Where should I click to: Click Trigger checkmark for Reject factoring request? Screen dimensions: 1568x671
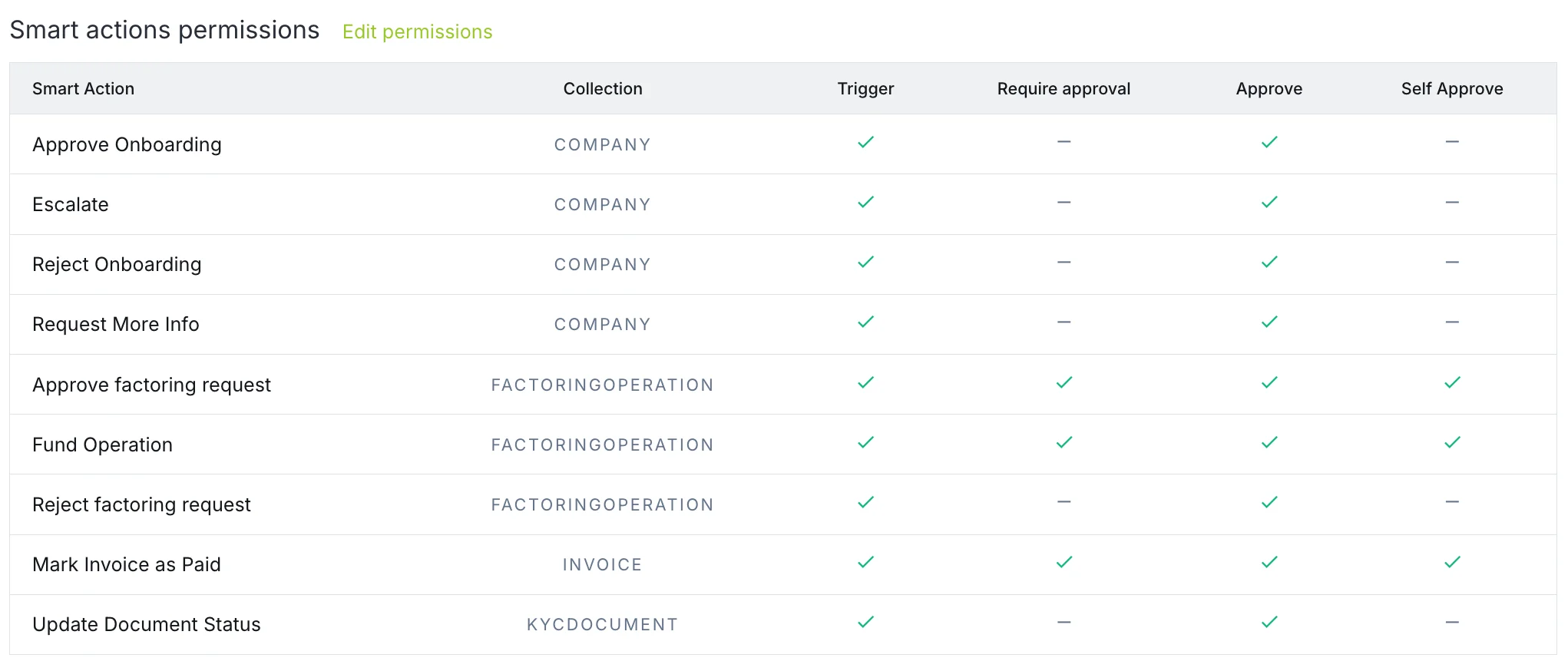coord(865,502)
